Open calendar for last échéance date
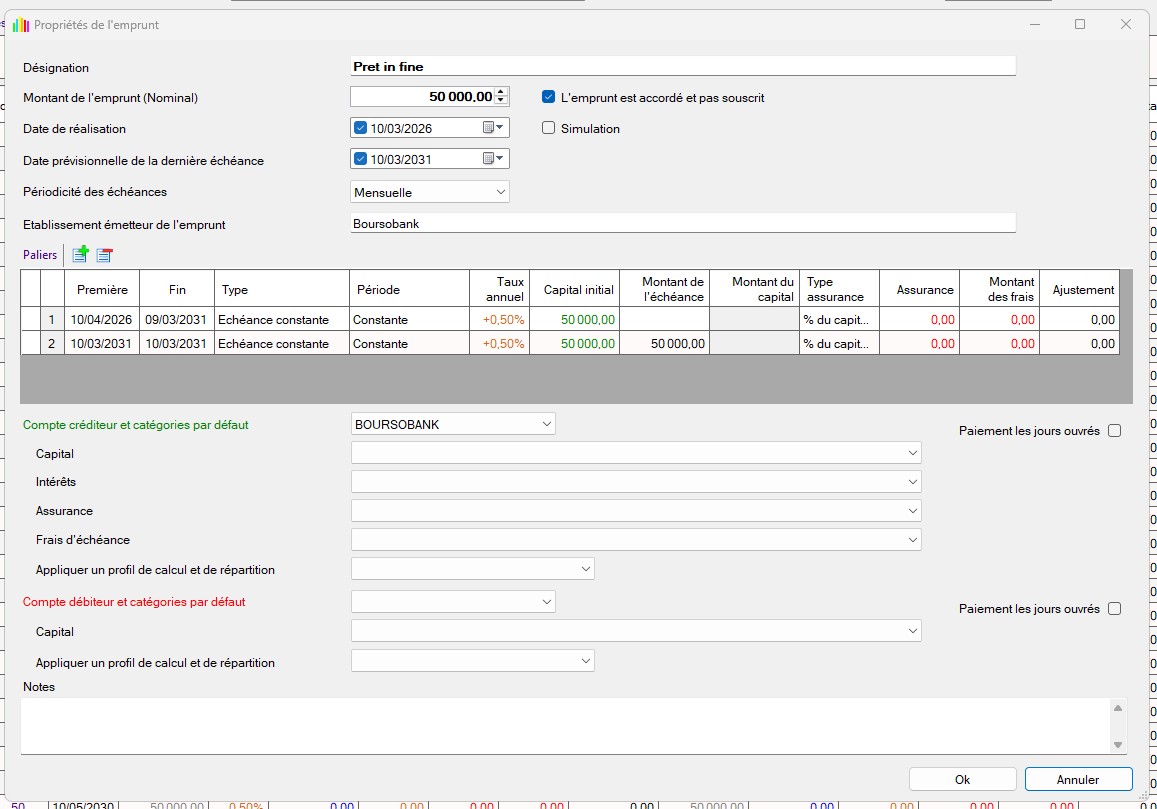1157x809 pixels. click(x=495, y=159)
